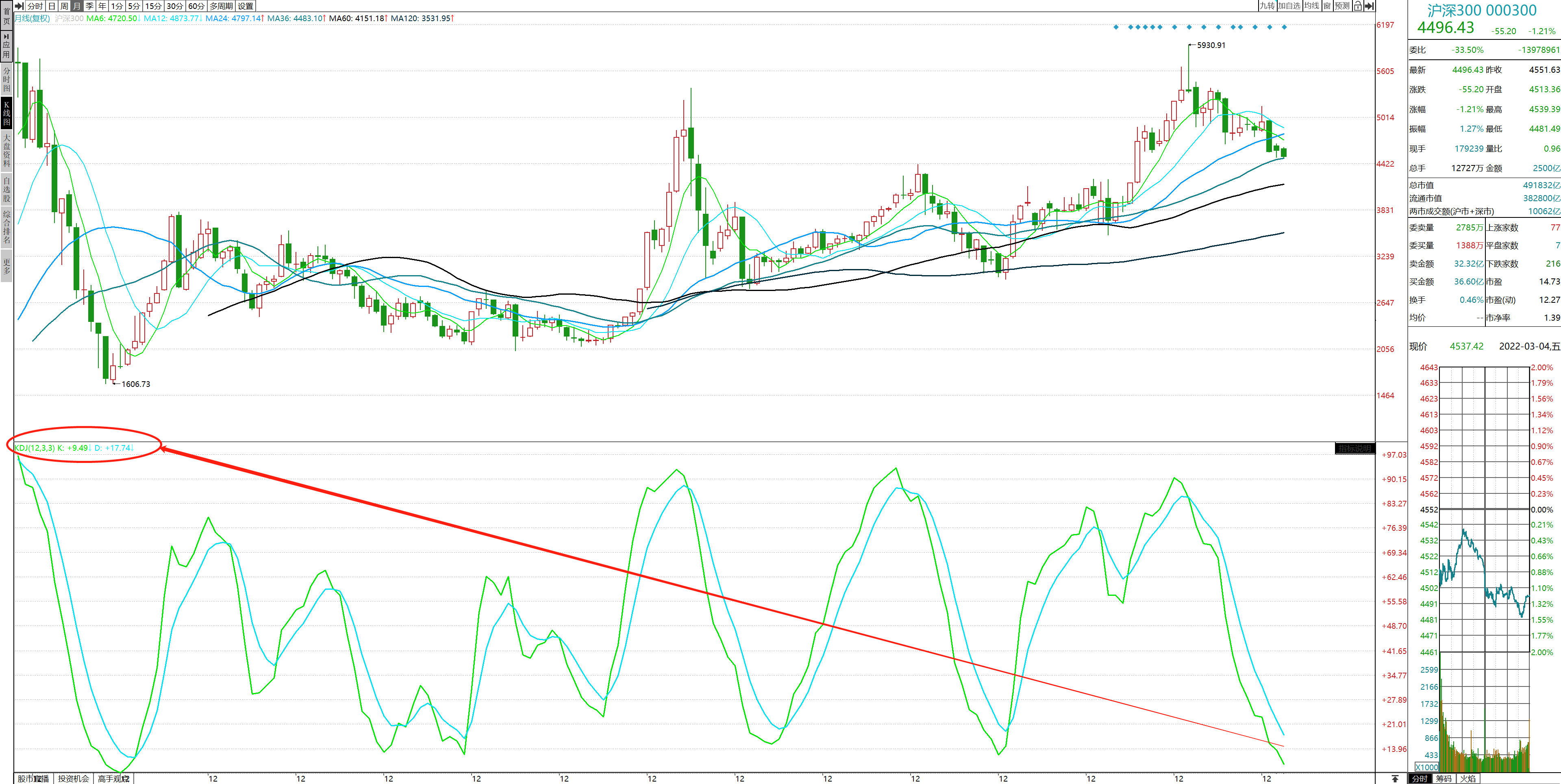
Task: Click the scroll-to-top arrow below KDJ axis
Action: click(x=1395, y=779)
